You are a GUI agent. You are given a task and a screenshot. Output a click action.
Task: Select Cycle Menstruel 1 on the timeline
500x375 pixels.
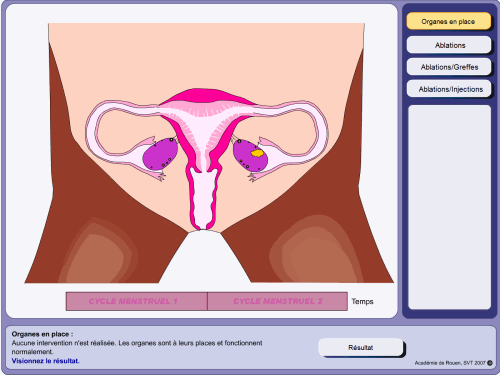[137, 301]
